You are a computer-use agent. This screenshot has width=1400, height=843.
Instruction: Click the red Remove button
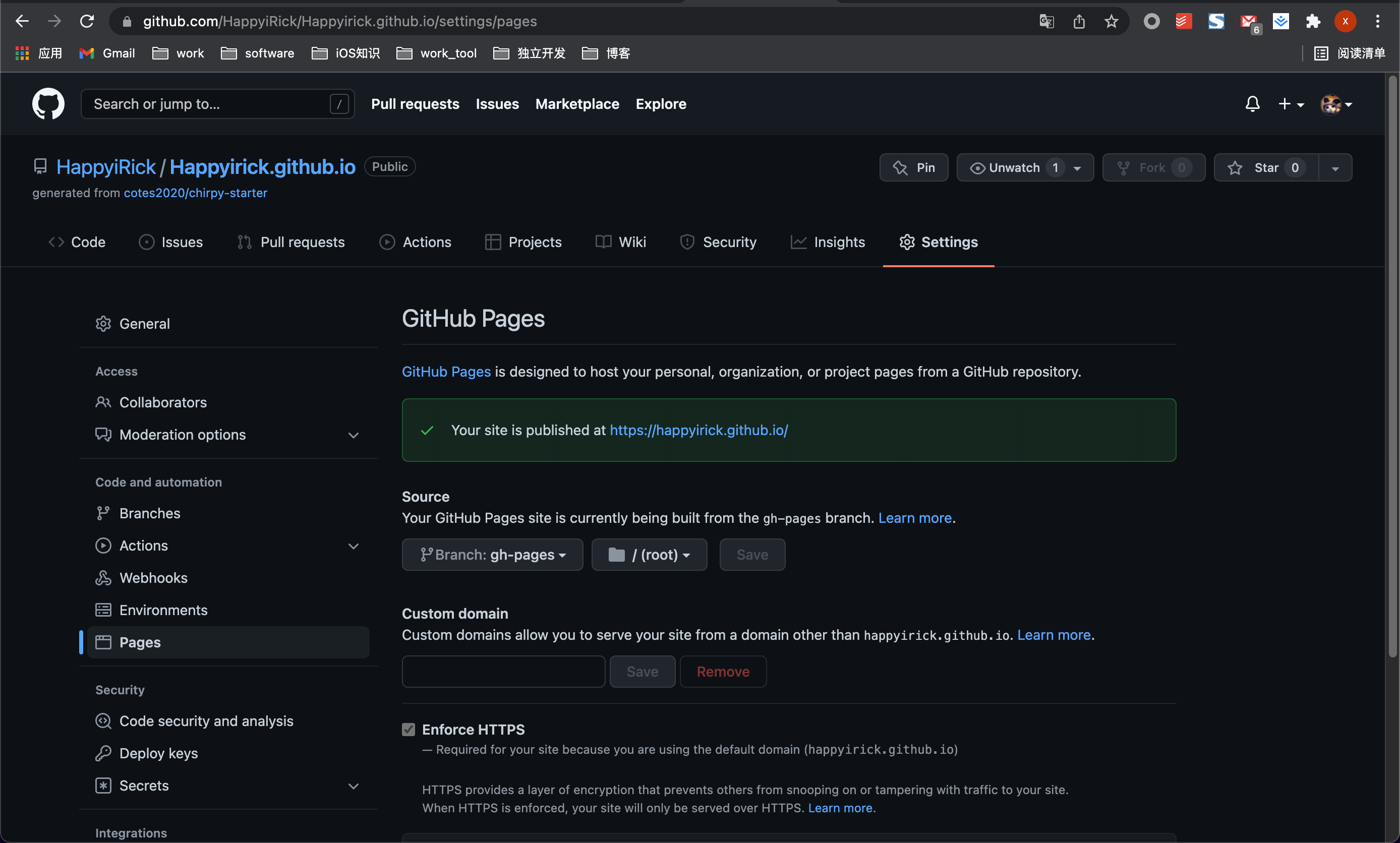(x=723, y=672)
